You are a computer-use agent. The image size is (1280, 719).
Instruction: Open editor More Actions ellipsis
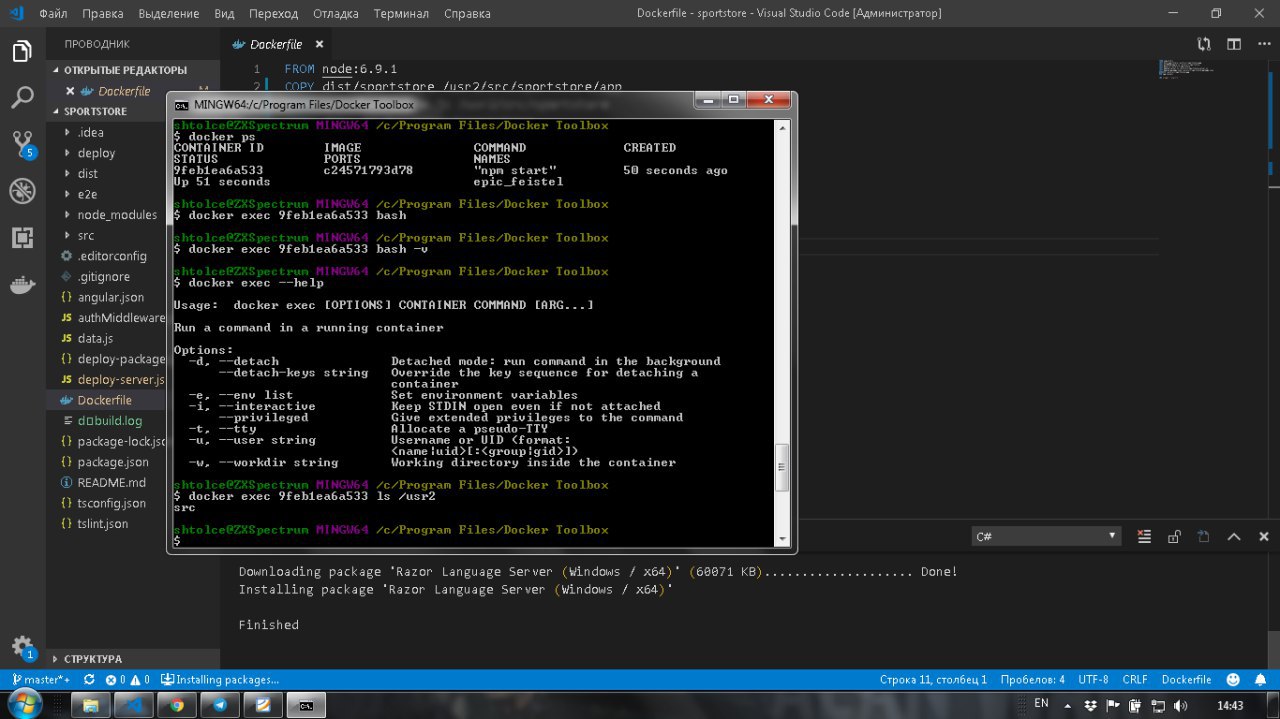click(1264, 44)
